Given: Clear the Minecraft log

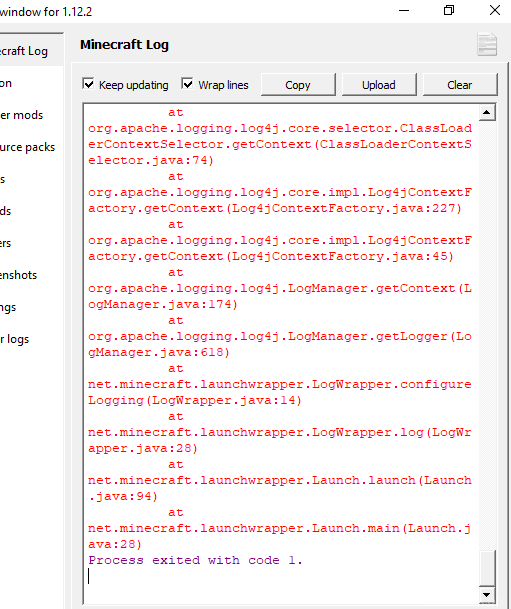Looking at the screenshot, I should tap(460, 85).
